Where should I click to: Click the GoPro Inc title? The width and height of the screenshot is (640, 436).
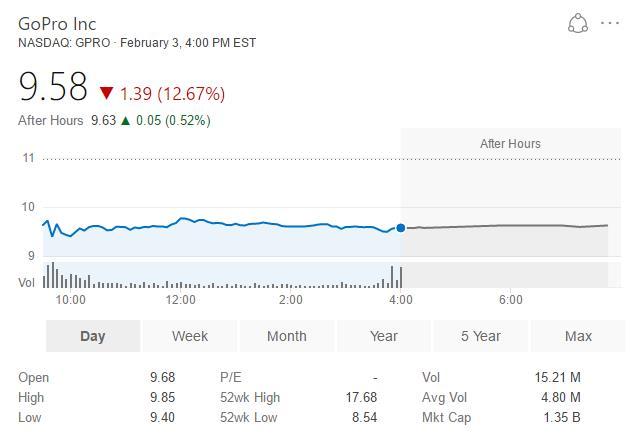[57, 24]
